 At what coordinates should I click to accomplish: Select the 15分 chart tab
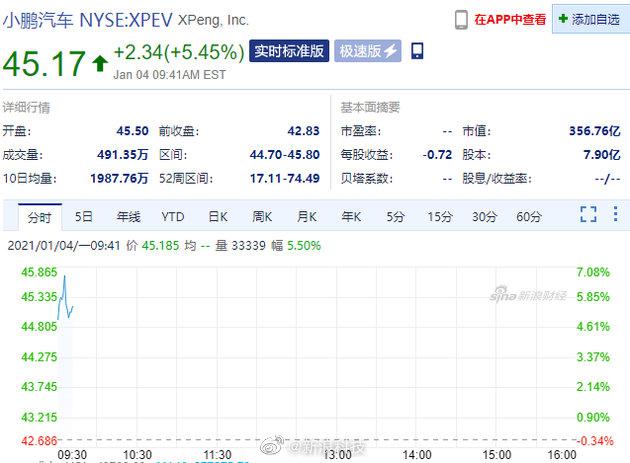(x=440, y=217)
